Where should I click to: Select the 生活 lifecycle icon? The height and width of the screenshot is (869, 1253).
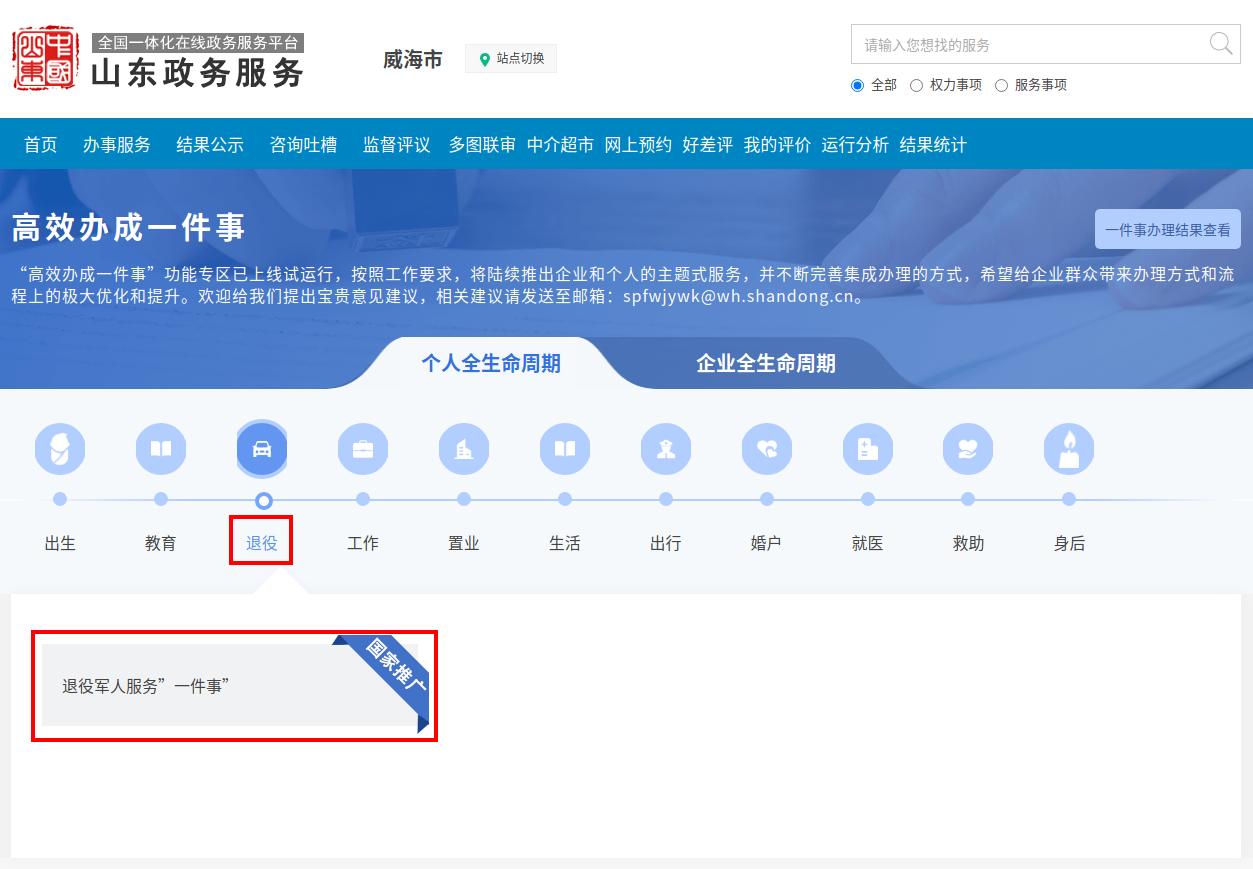click(564, 448)
